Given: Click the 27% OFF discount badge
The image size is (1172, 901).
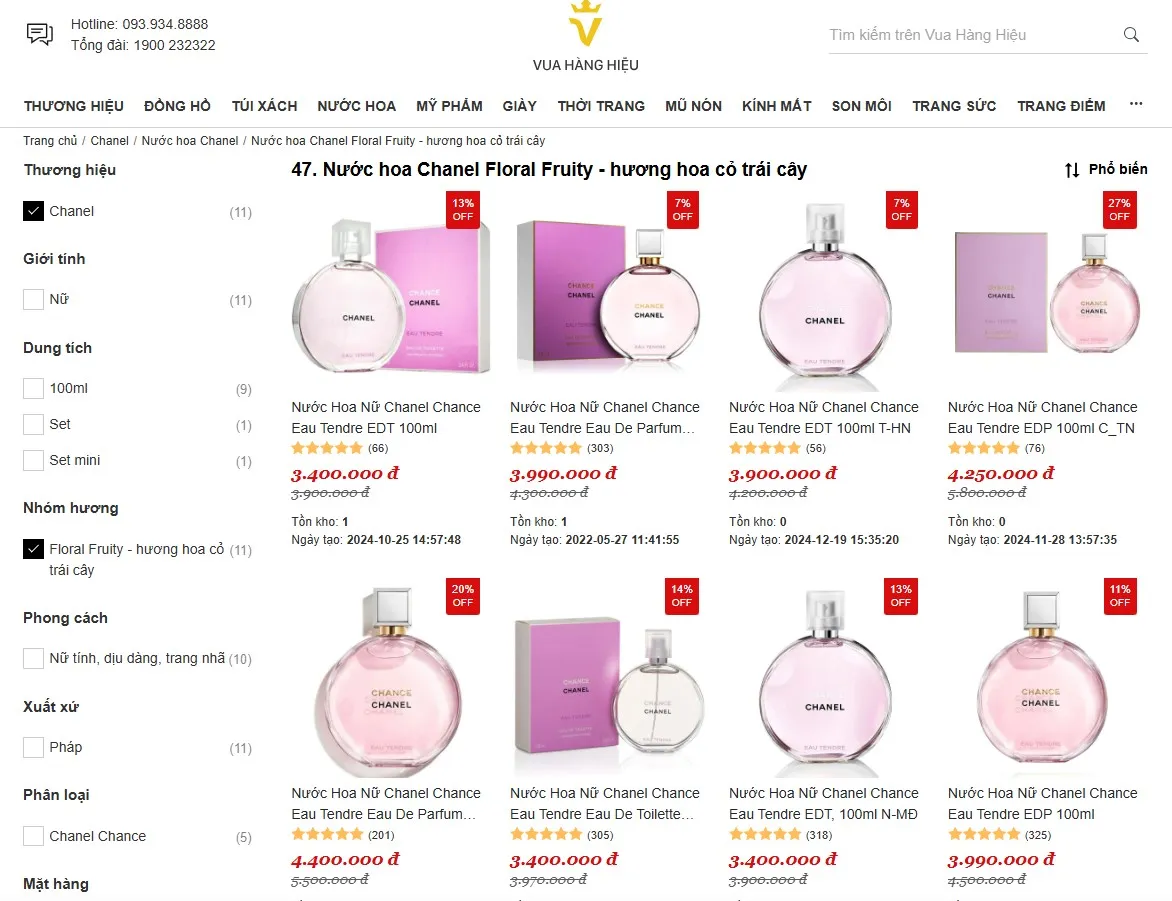Looking at the screenshot, I should click(x=1119, y=209).
